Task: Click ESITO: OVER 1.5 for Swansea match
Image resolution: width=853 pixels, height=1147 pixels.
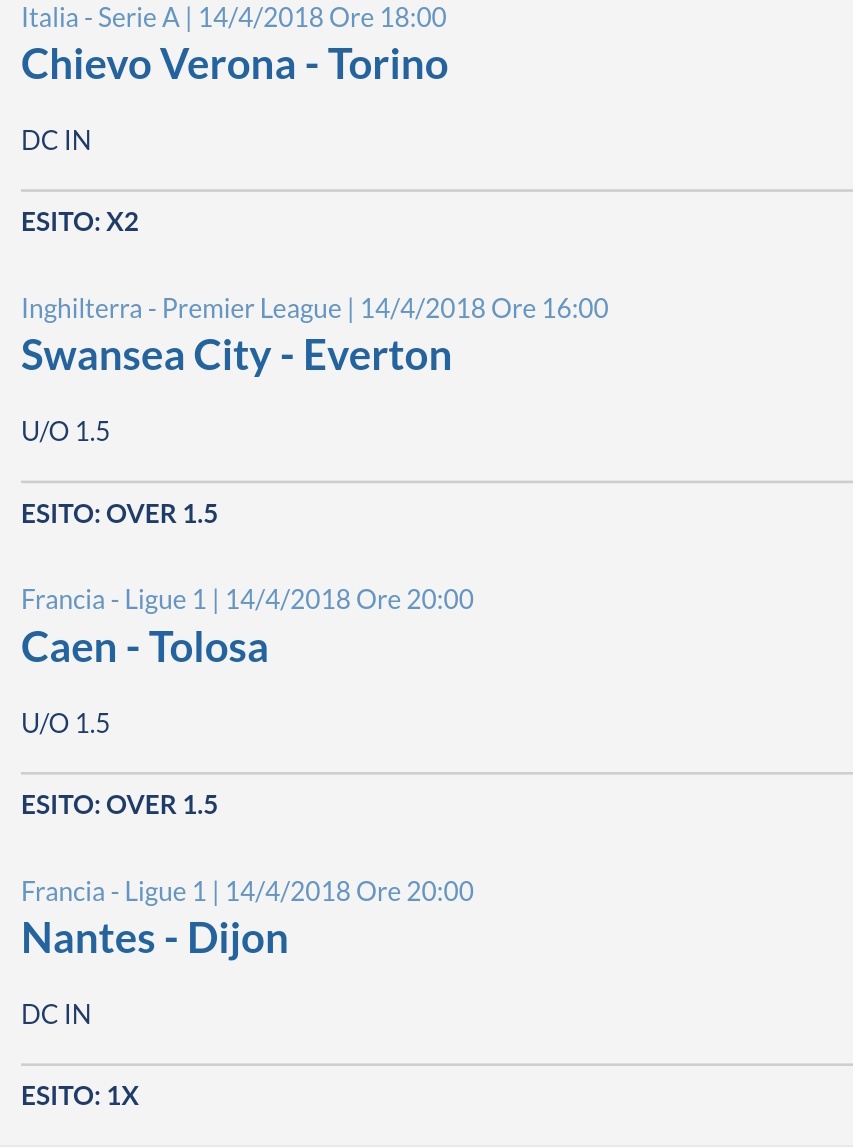Action: point(119,514)
